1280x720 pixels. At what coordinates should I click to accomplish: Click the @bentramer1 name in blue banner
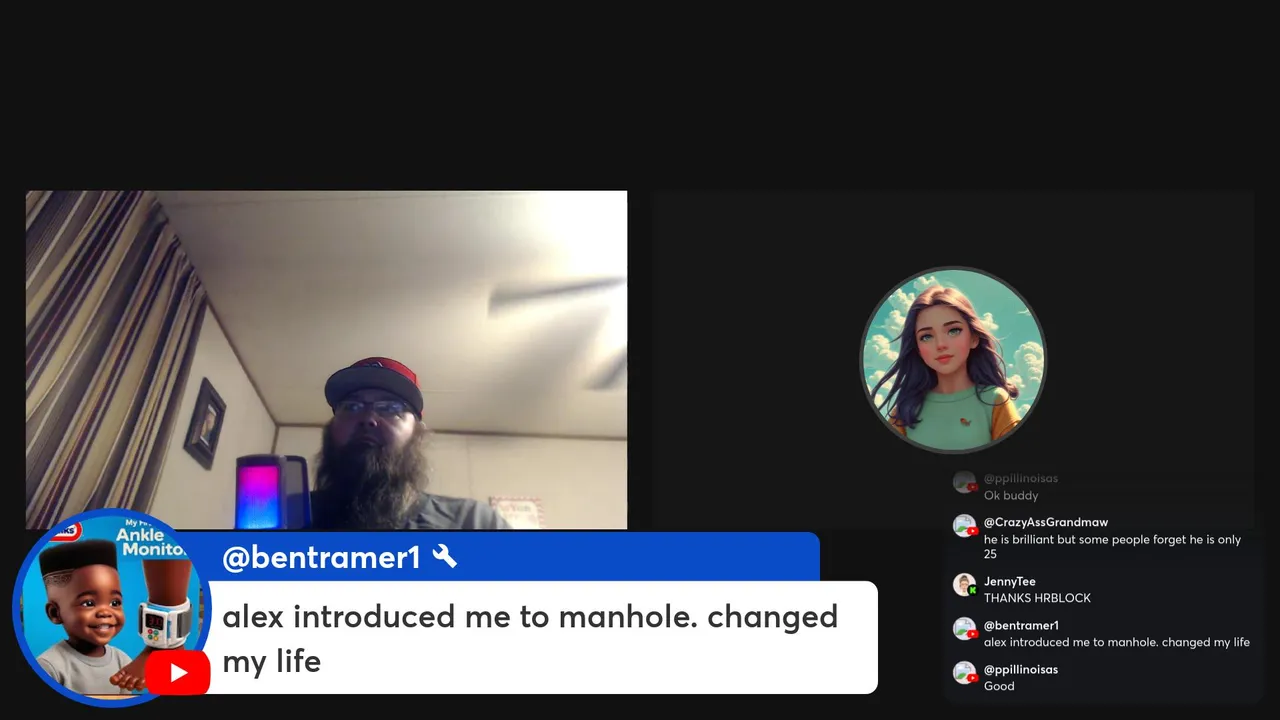tap(321, 558)
